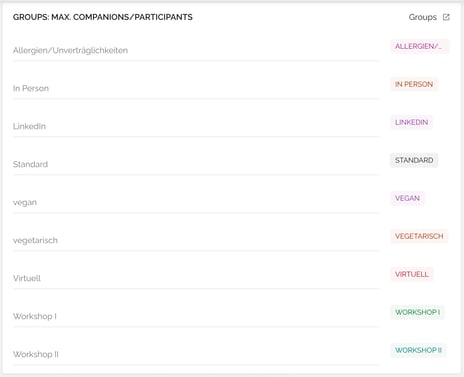
Task: Focus the Allergien/Unverträglichkeiten input field
Action: pyautogui.click(x=196, y=51)
